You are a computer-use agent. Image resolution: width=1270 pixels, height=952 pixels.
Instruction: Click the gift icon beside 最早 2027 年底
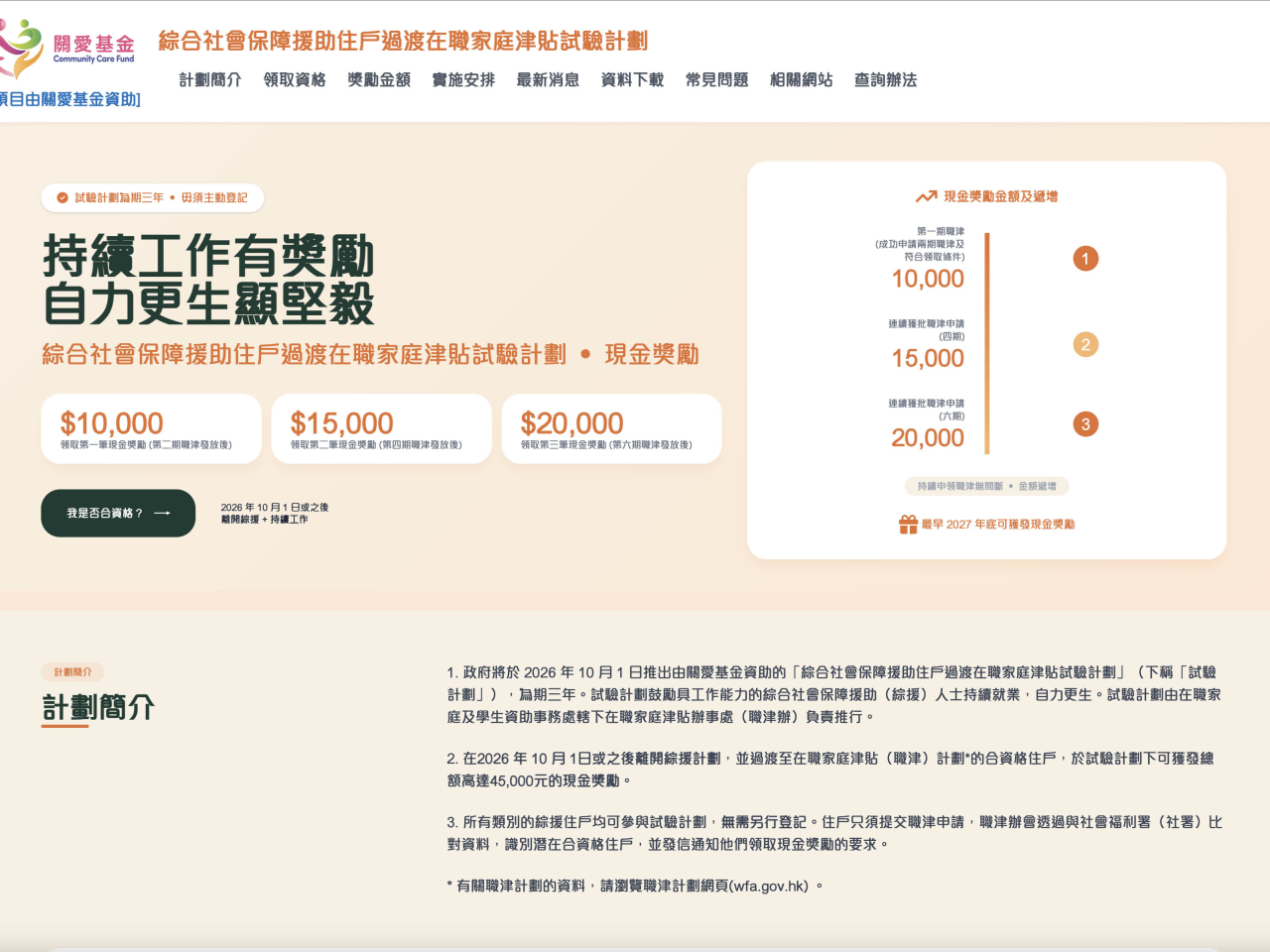908,524
